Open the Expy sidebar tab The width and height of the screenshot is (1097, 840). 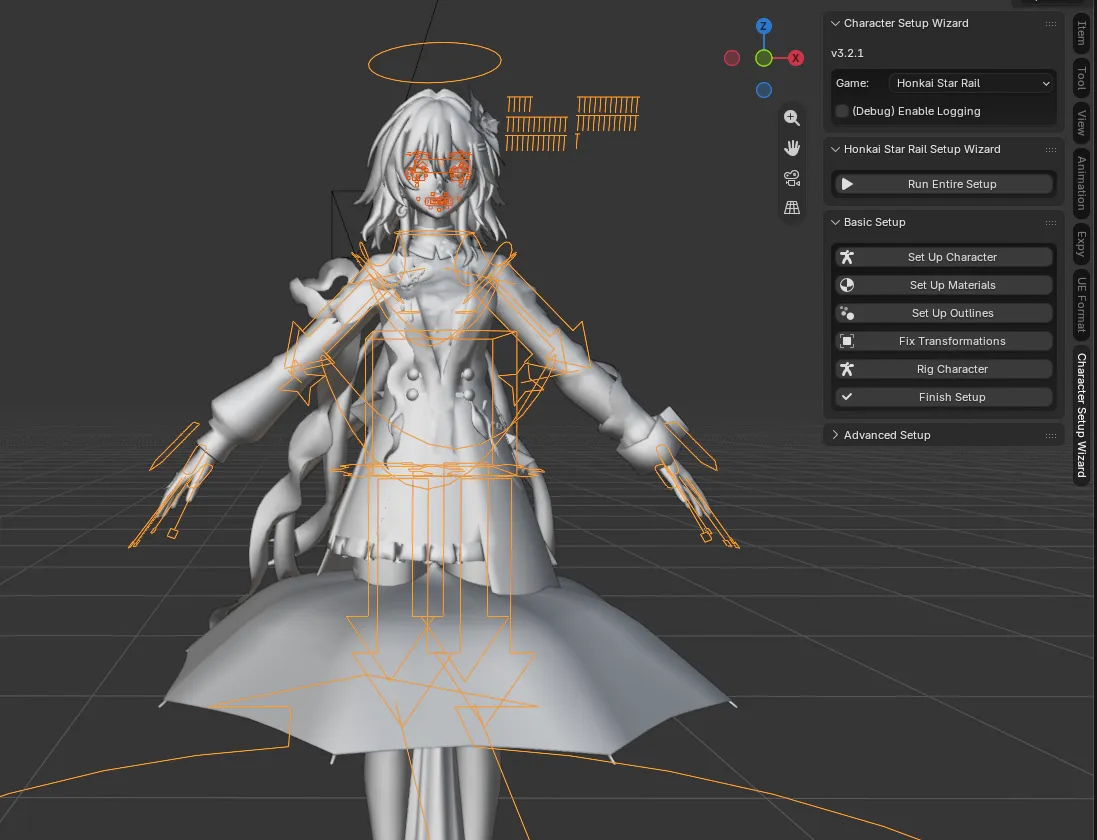click(1082, 243)
